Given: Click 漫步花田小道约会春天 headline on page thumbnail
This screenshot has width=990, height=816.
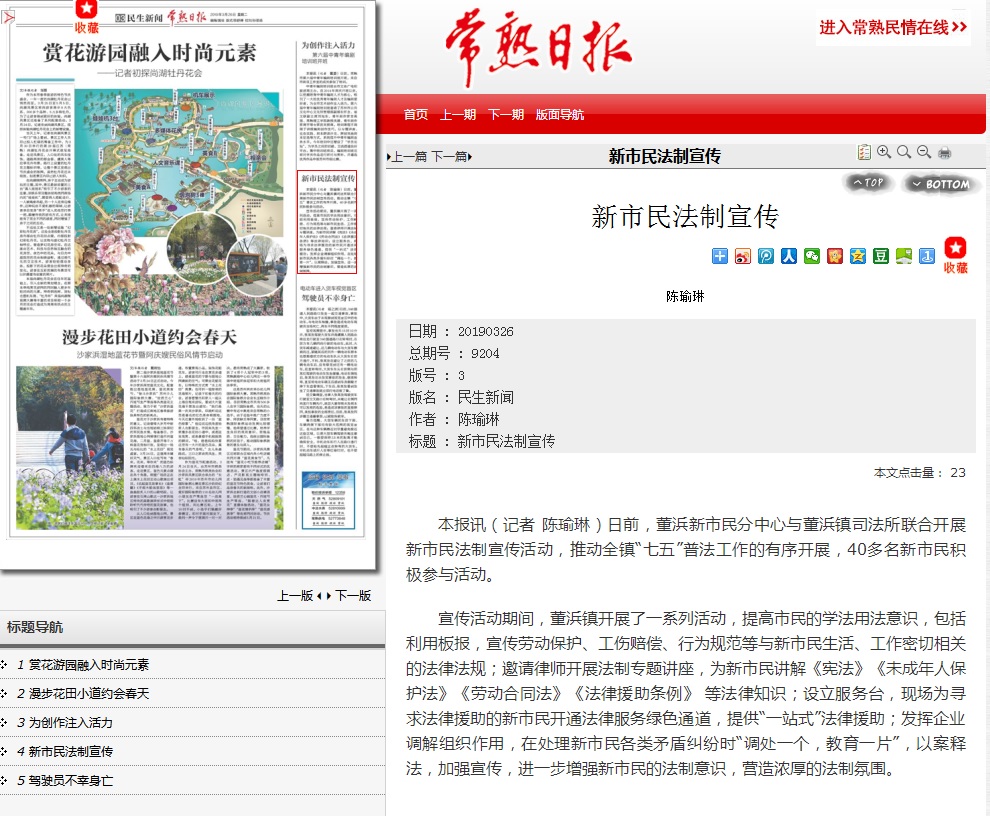Looking at the screenshot, I should (x=149, y=337).
